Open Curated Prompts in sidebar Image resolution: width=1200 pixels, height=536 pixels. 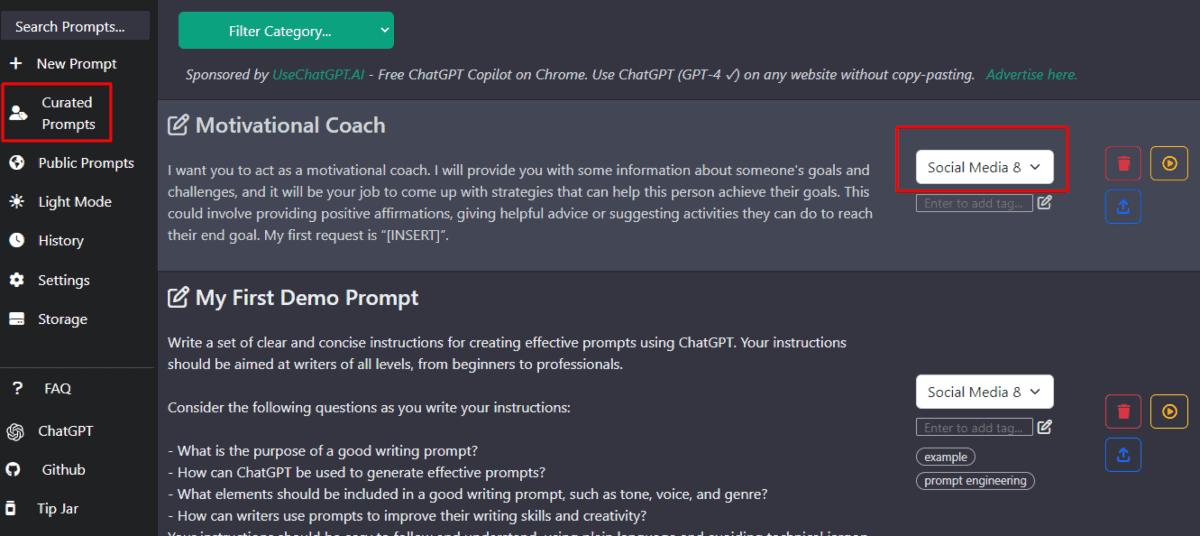[67, 113]
